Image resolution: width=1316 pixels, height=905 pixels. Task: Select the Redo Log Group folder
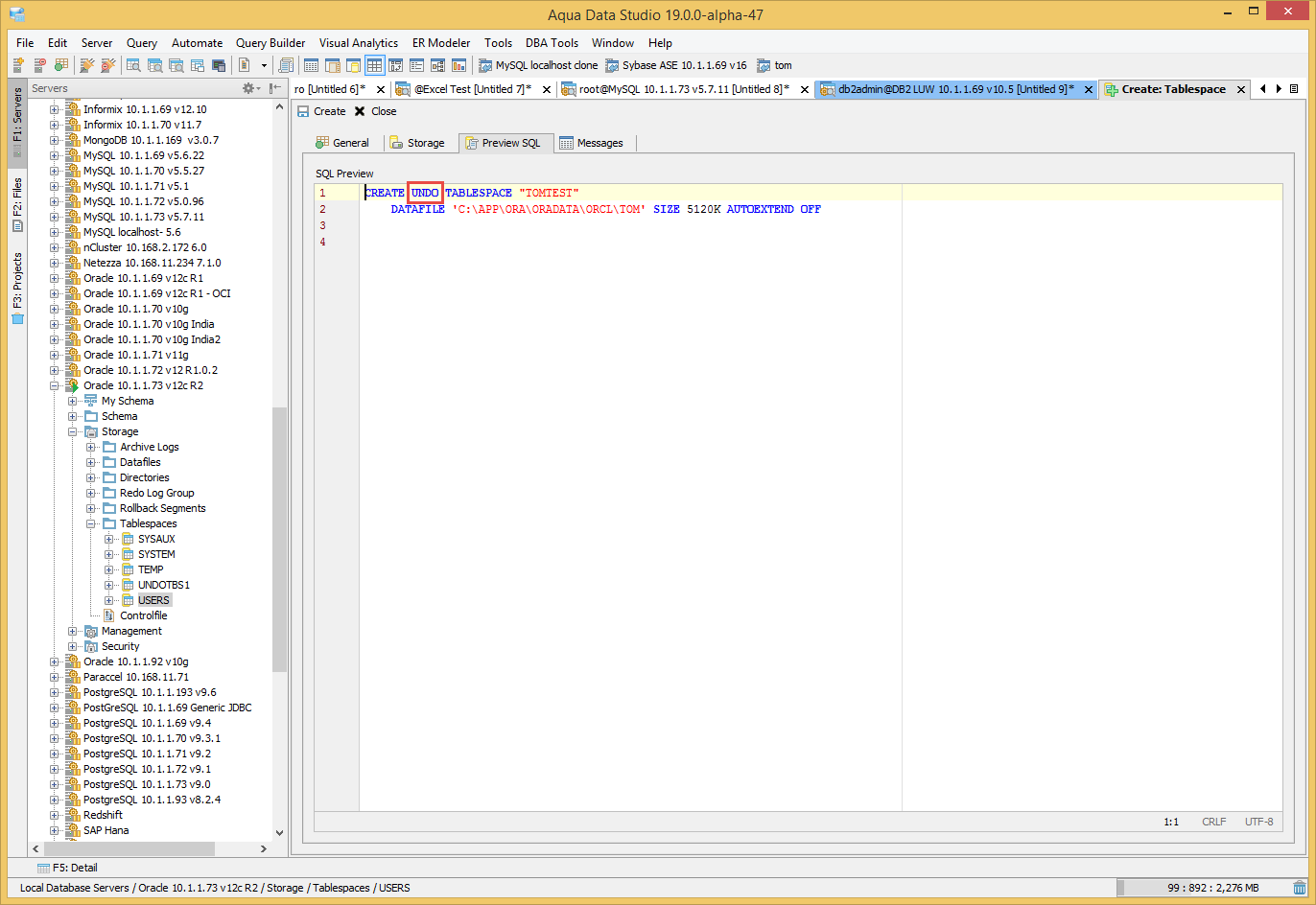[156, 493]
